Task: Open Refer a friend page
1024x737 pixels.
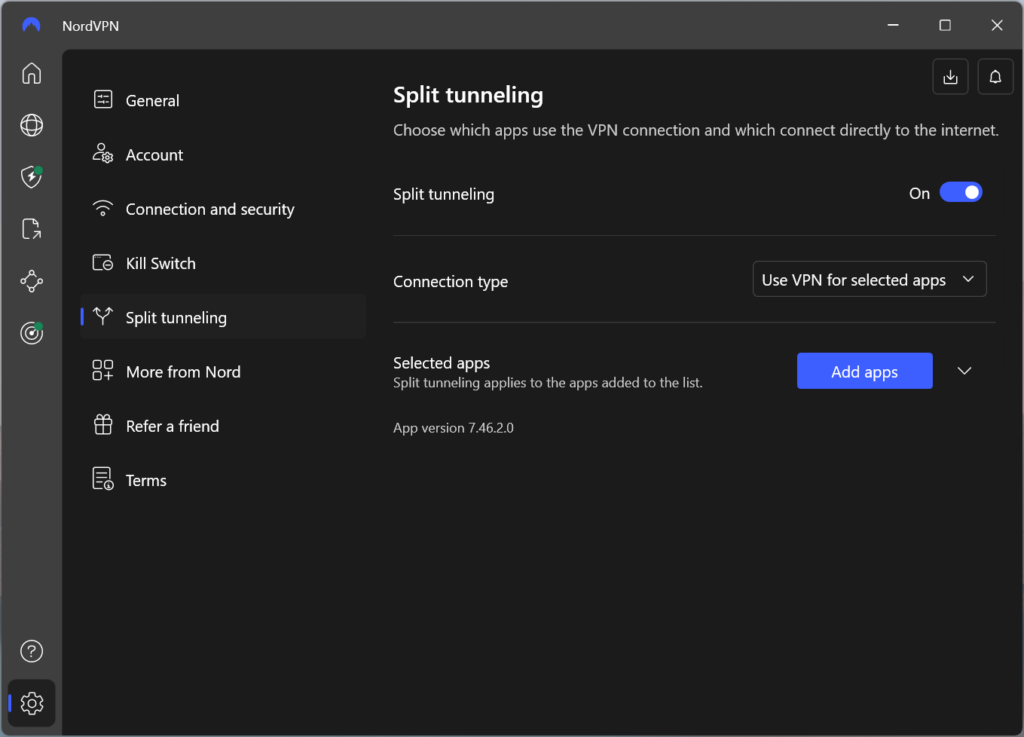Action: click(x=223, y=426)
